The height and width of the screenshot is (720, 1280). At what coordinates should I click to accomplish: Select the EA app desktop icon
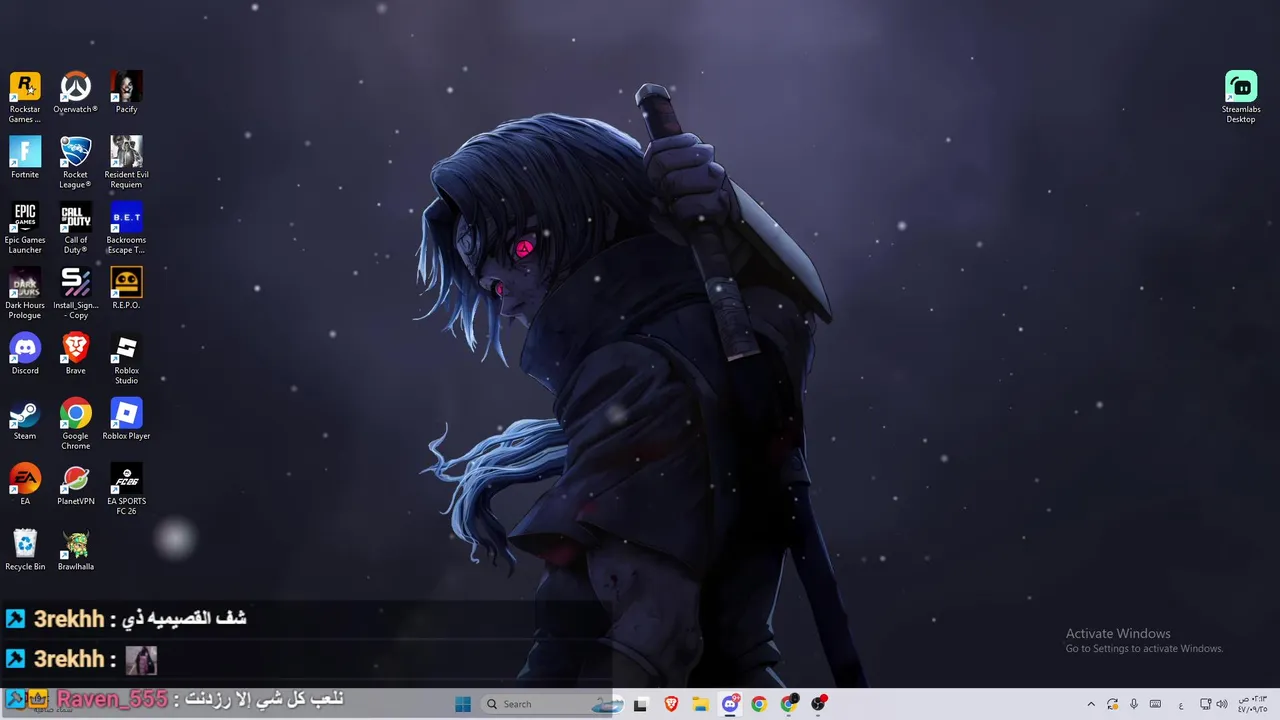[25, 484]
